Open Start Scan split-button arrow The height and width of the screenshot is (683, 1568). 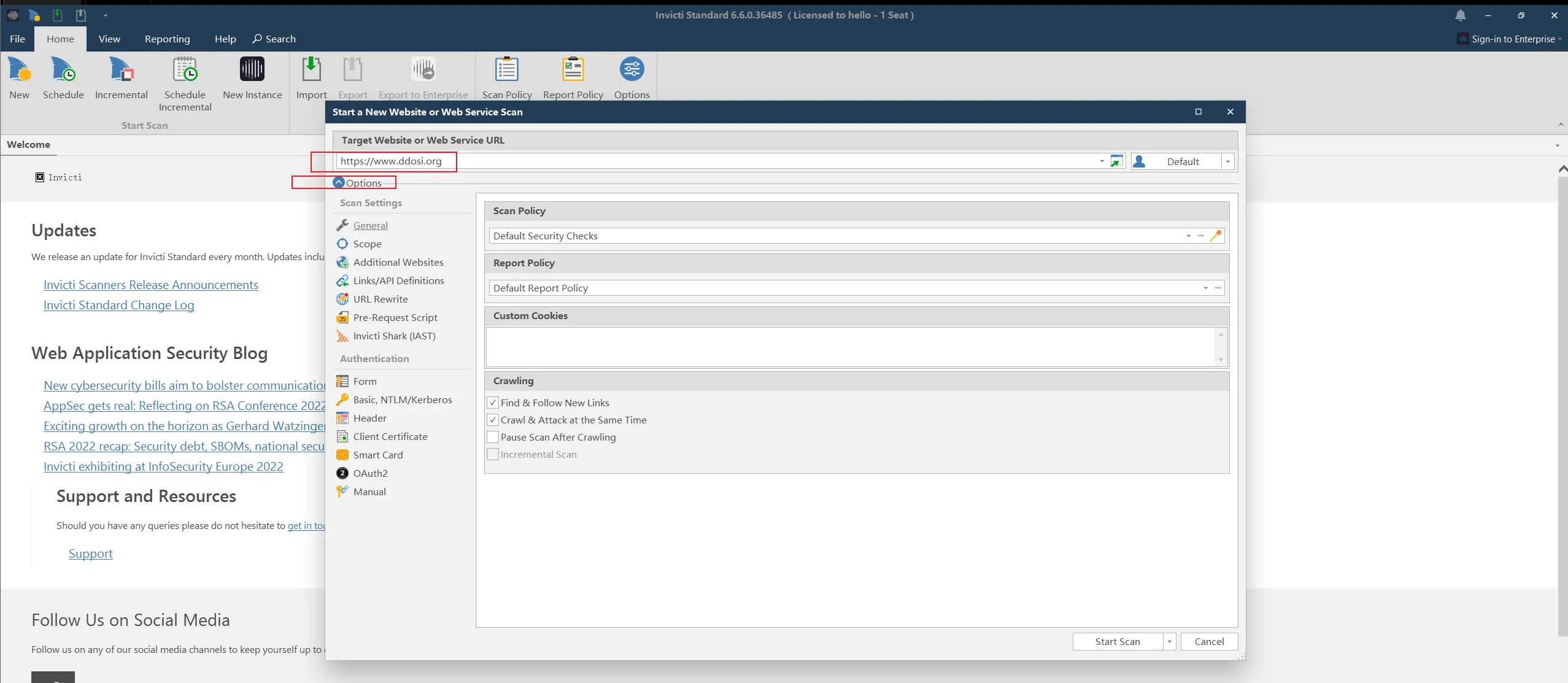(1170, 641)
